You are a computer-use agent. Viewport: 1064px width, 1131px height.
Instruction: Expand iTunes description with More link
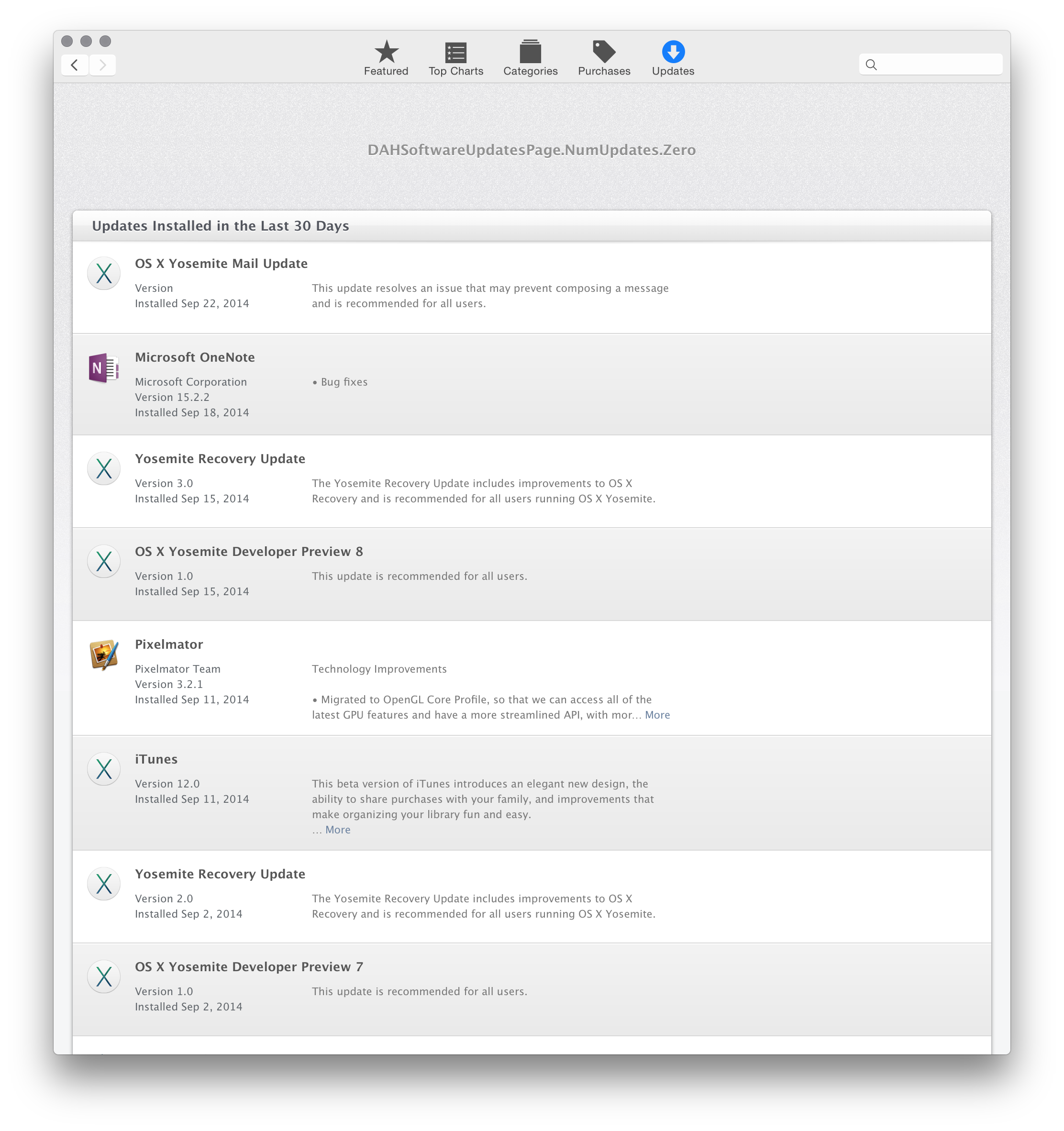point(337,830)
